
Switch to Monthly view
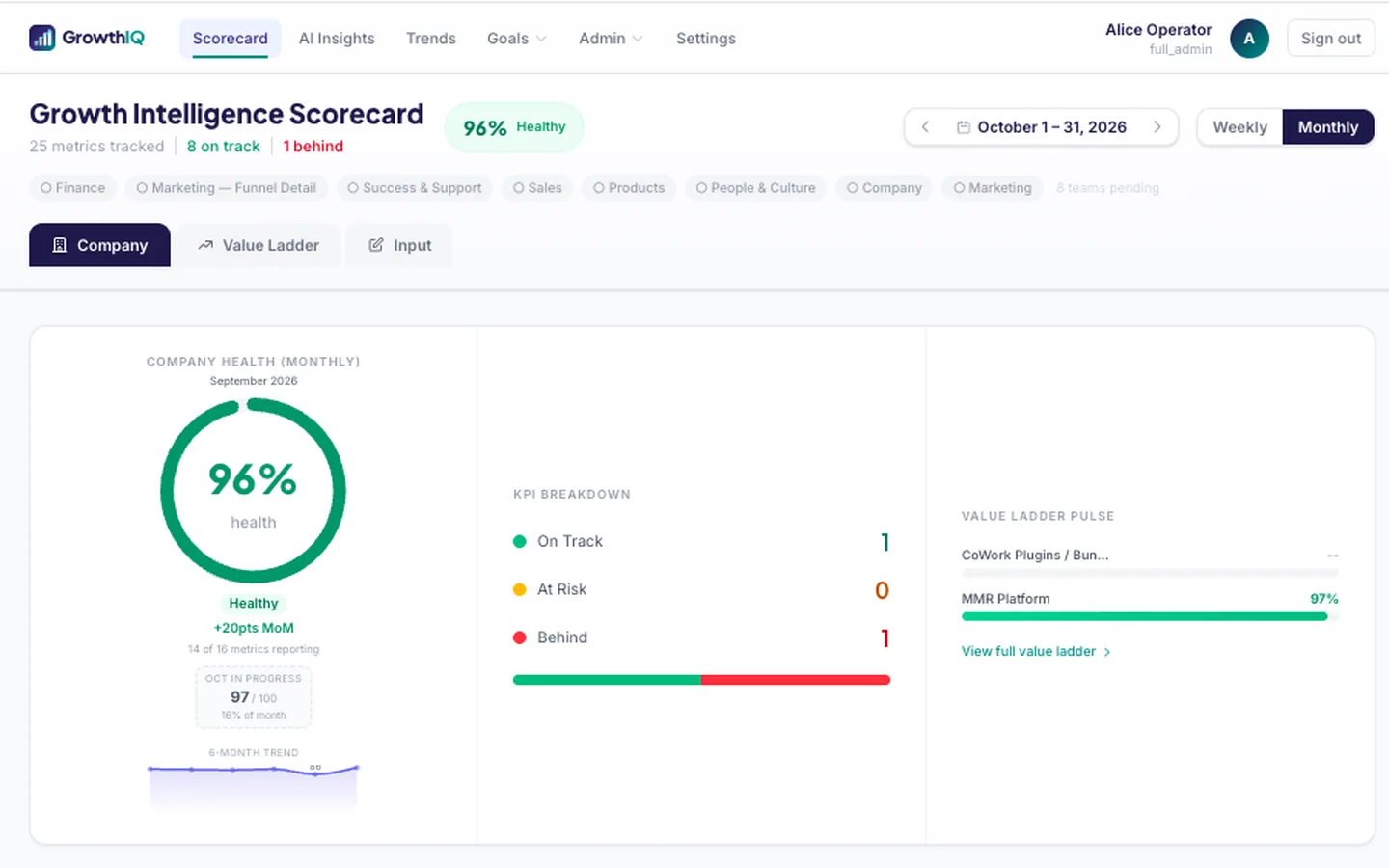click(1327, 127)
